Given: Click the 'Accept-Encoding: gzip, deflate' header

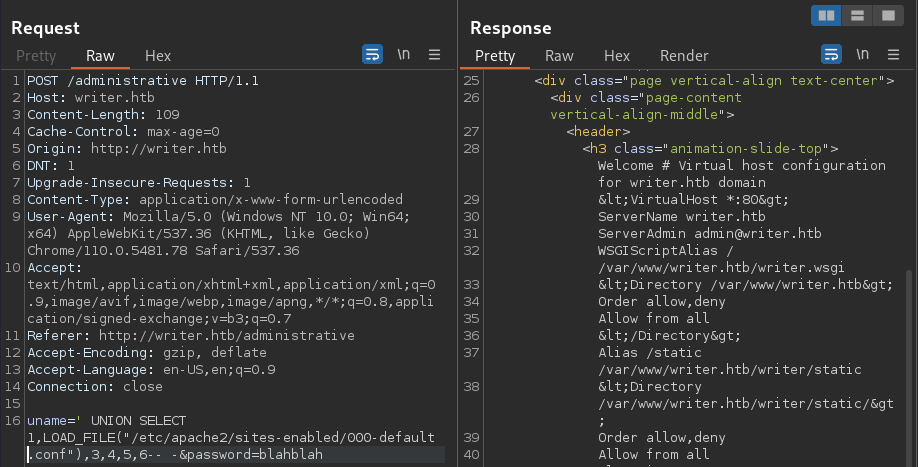Looking at the screenshot, I should 146,352.
